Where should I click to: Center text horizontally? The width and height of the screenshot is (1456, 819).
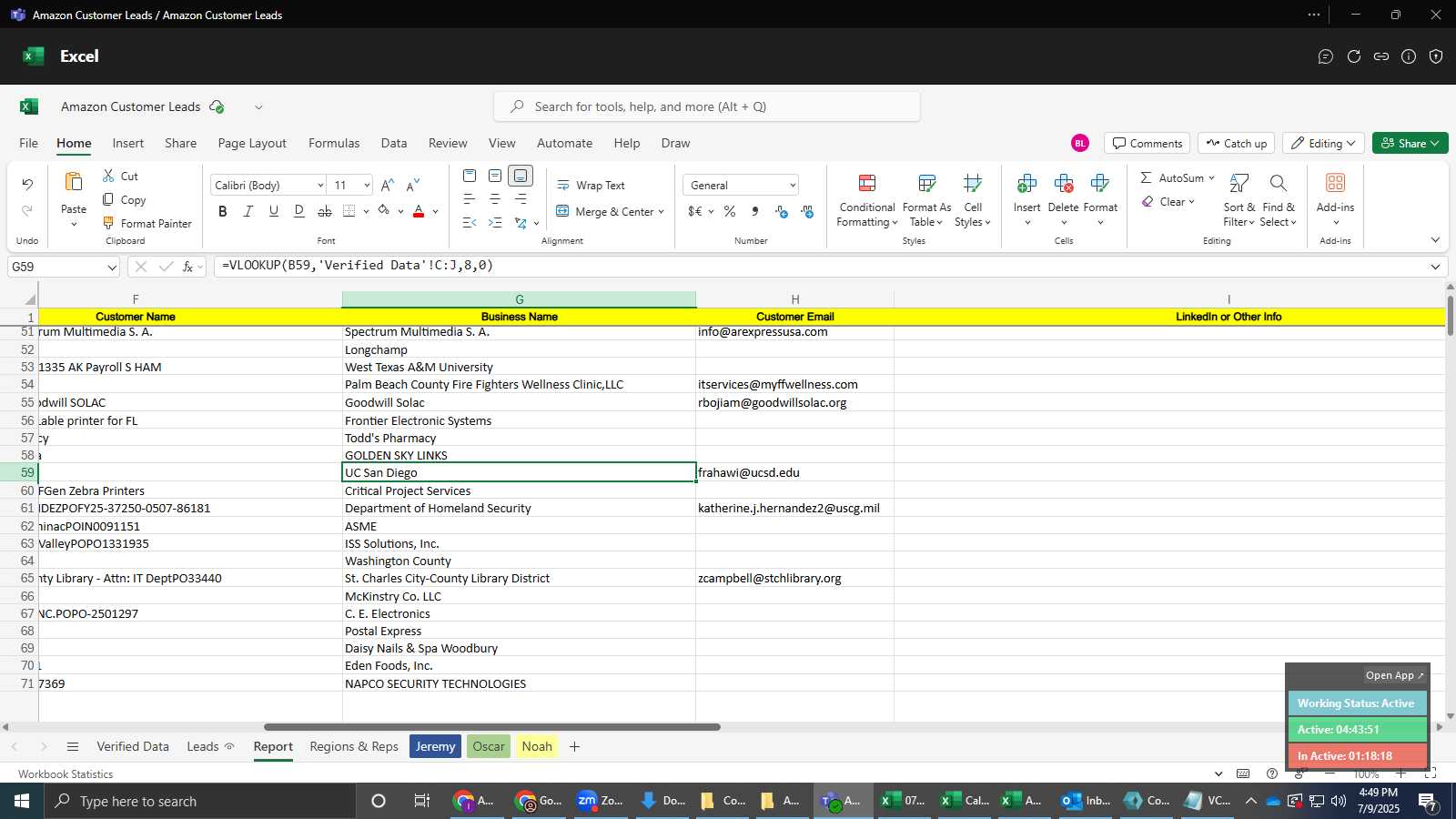pyautogui.click(x=495, y=199)
